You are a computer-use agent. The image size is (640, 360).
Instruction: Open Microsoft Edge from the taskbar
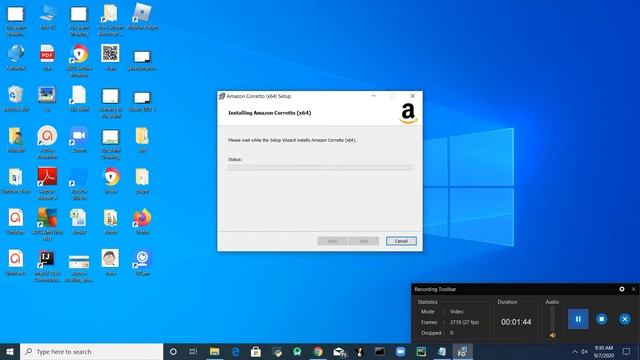coord(236,351)
